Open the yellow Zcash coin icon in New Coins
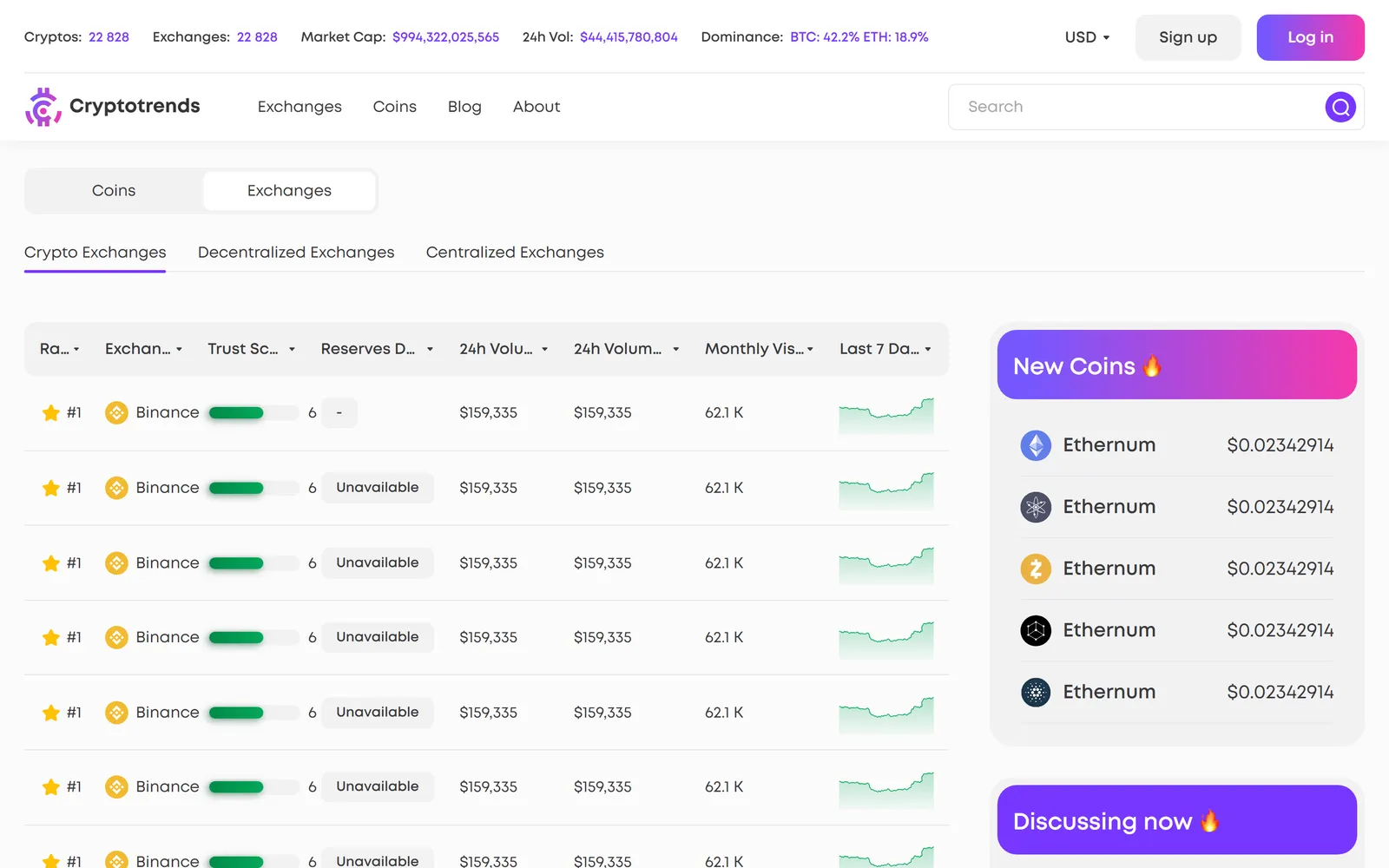This screenshot has height=868, width=1389. 1036,569
